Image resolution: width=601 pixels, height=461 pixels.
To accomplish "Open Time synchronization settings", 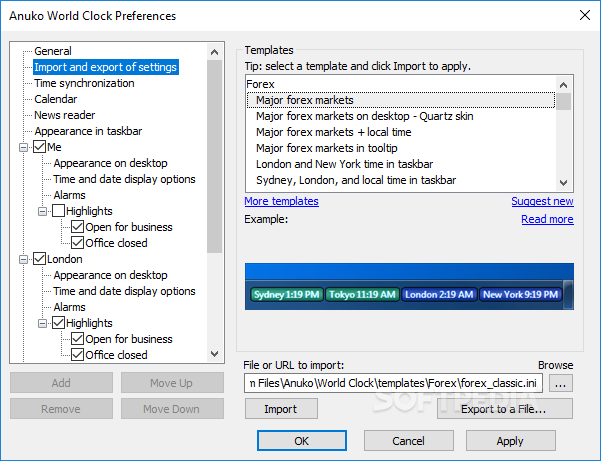I will [x=84, y=83].
